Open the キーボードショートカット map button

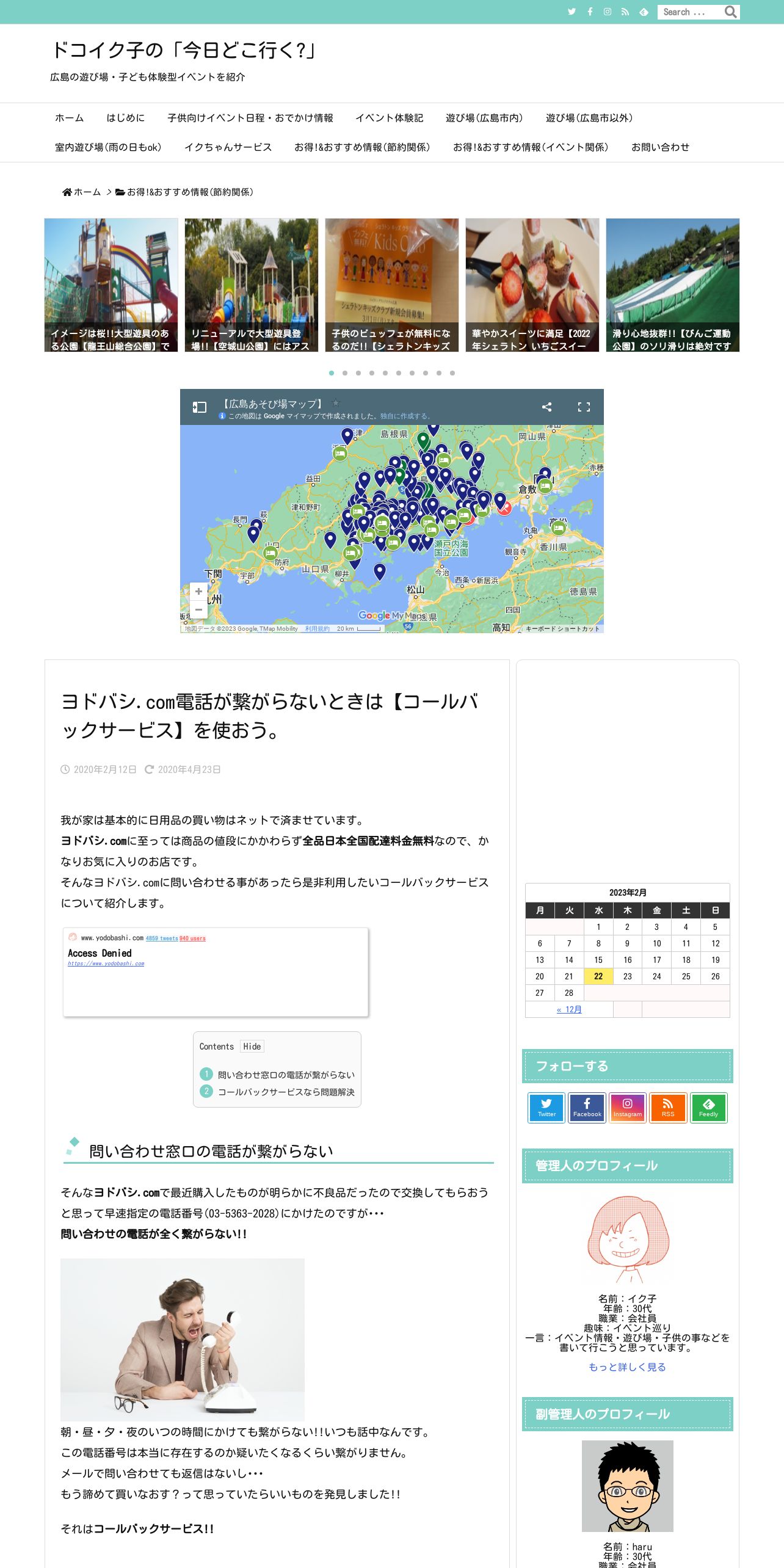point(563,628)
